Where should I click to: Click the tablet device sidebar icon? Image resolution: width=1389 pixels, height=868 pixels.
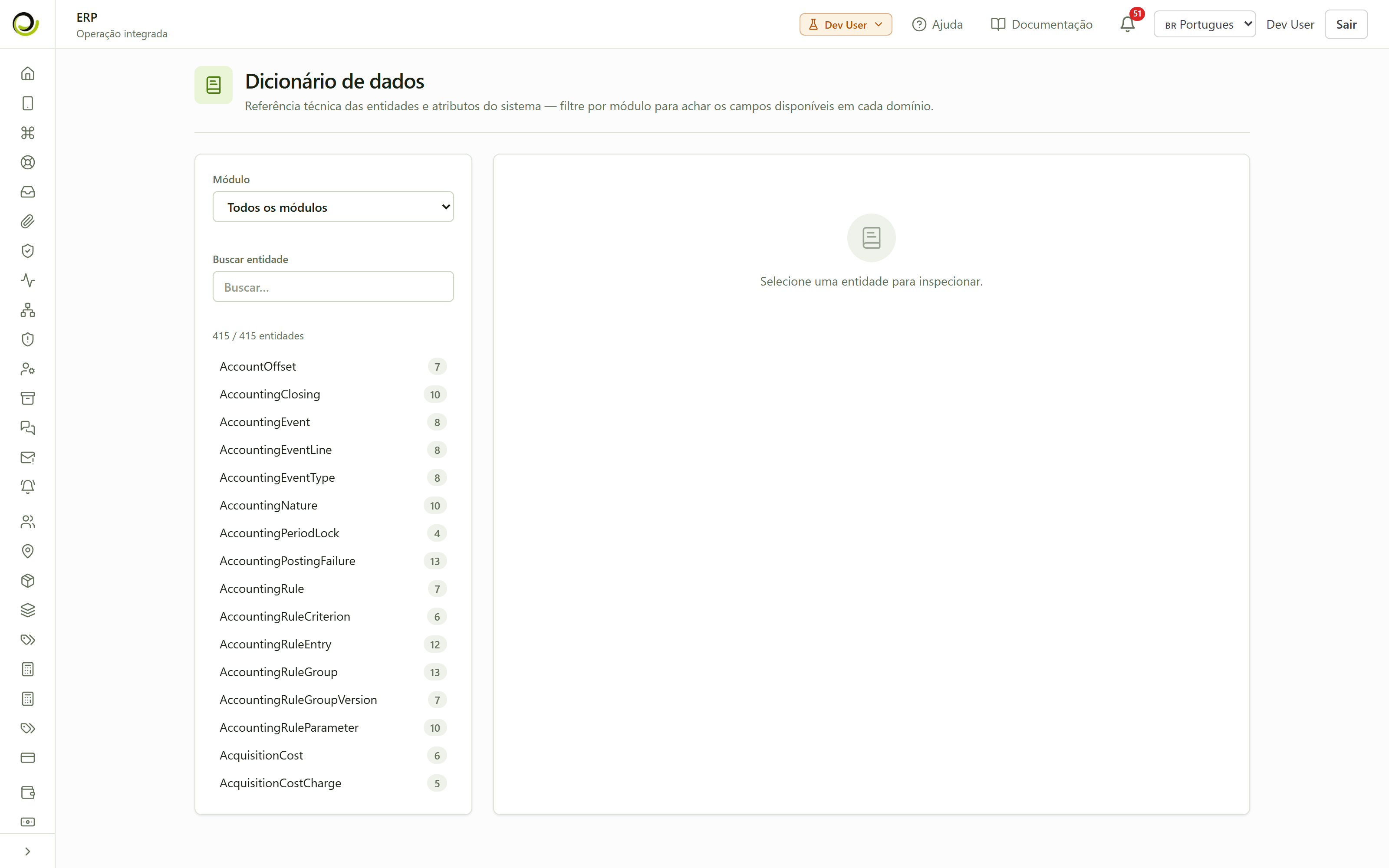[27, 103]
